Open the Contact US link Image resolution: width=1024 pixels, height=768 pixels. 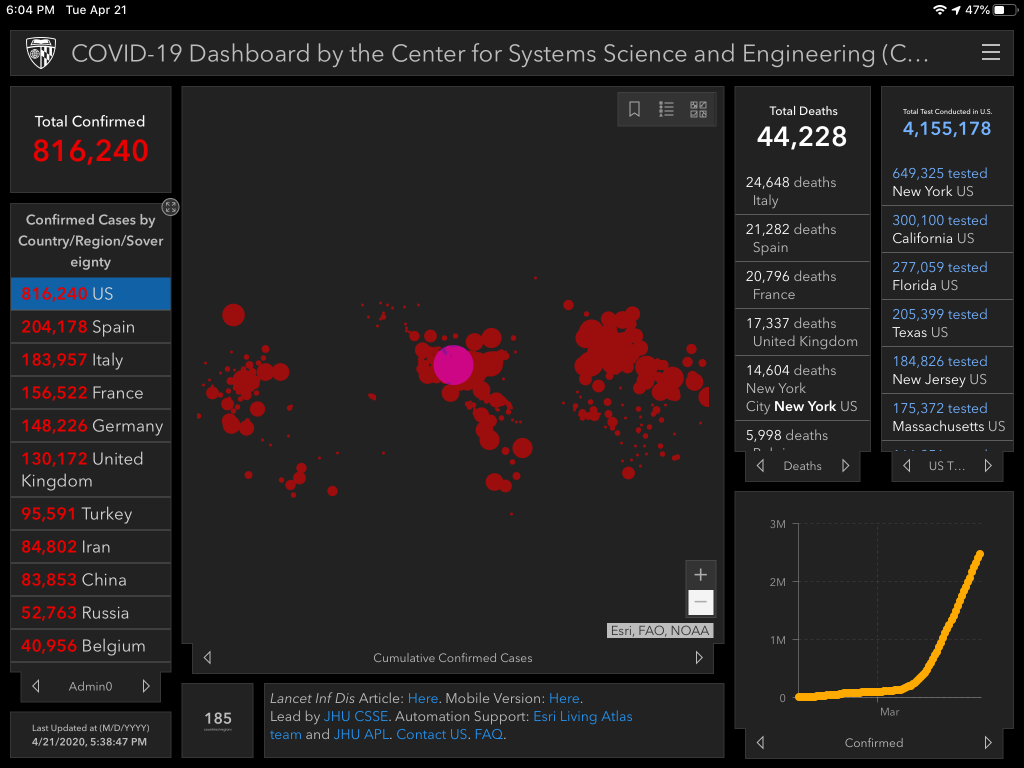click(431, 734)
